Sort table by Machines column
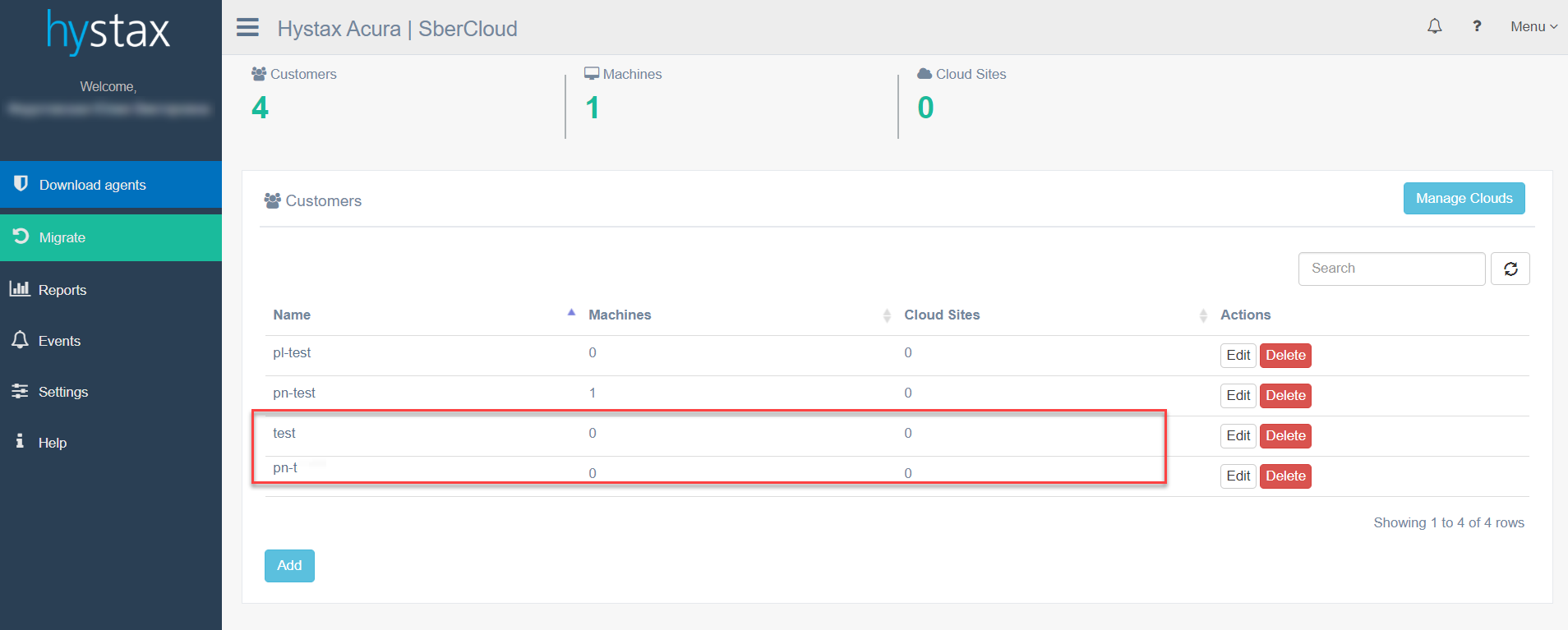 click(x=620, y=315)
